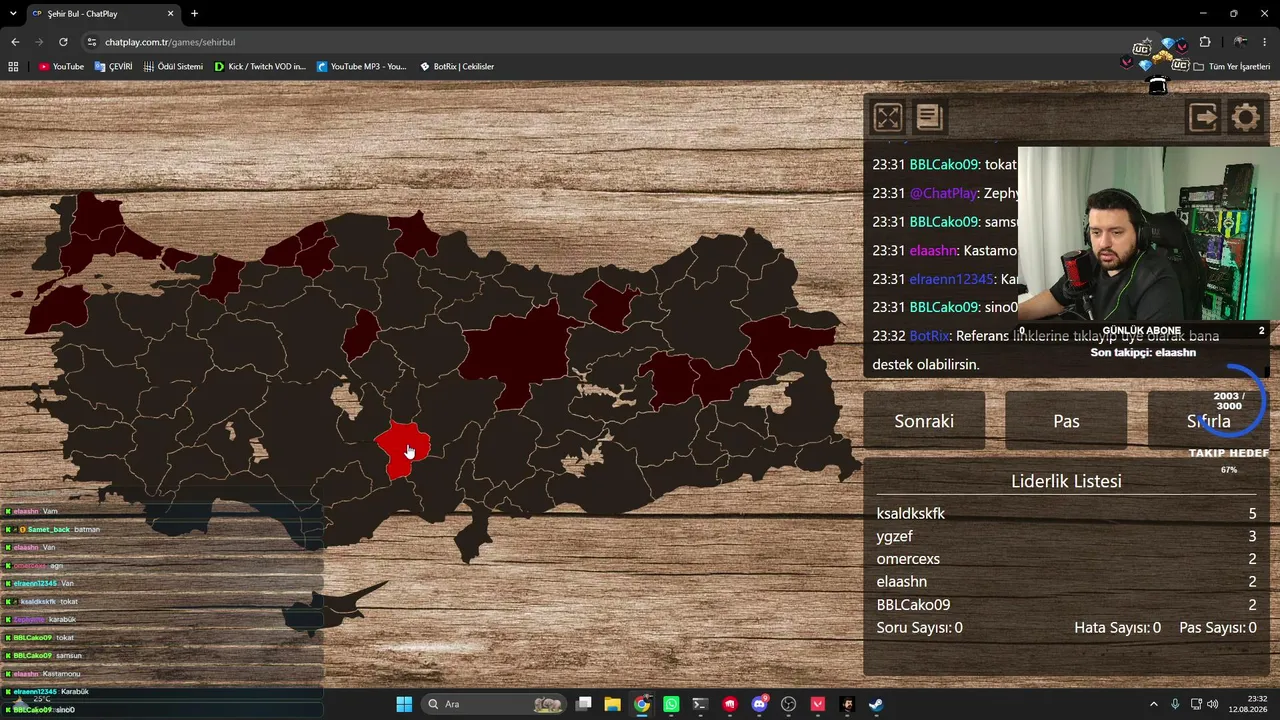This screenshot has height=720, width=1280.
Task: Click the Hata Sayısı counter
Action: (1117, 628)
